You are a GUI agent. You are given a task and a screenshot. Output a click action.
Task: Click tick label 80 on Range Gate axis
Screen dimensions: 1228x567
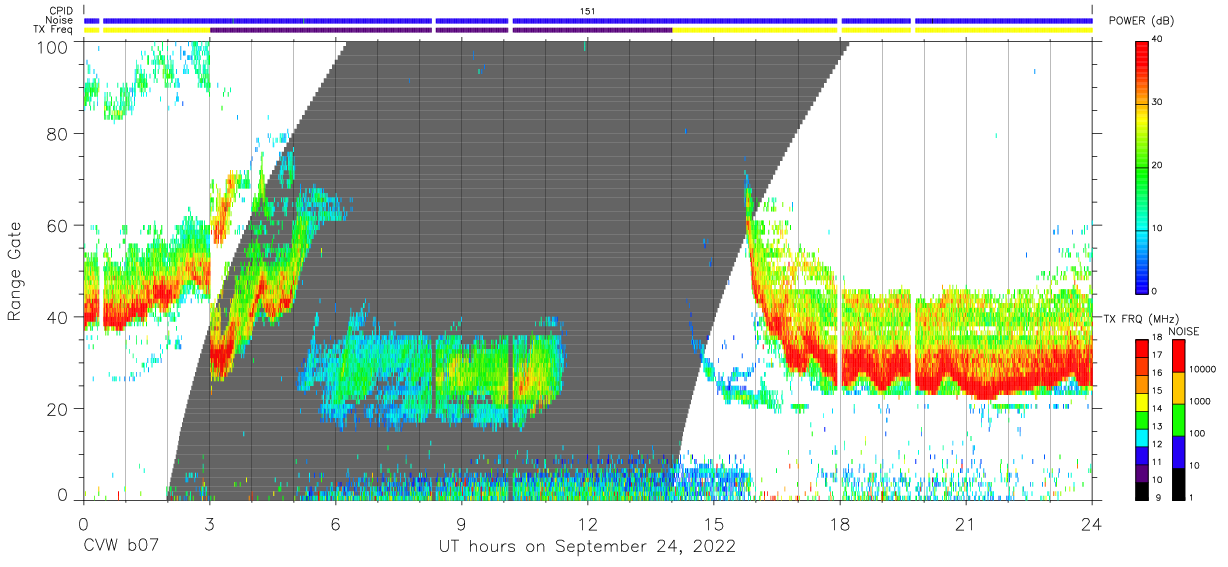point(59,134)
